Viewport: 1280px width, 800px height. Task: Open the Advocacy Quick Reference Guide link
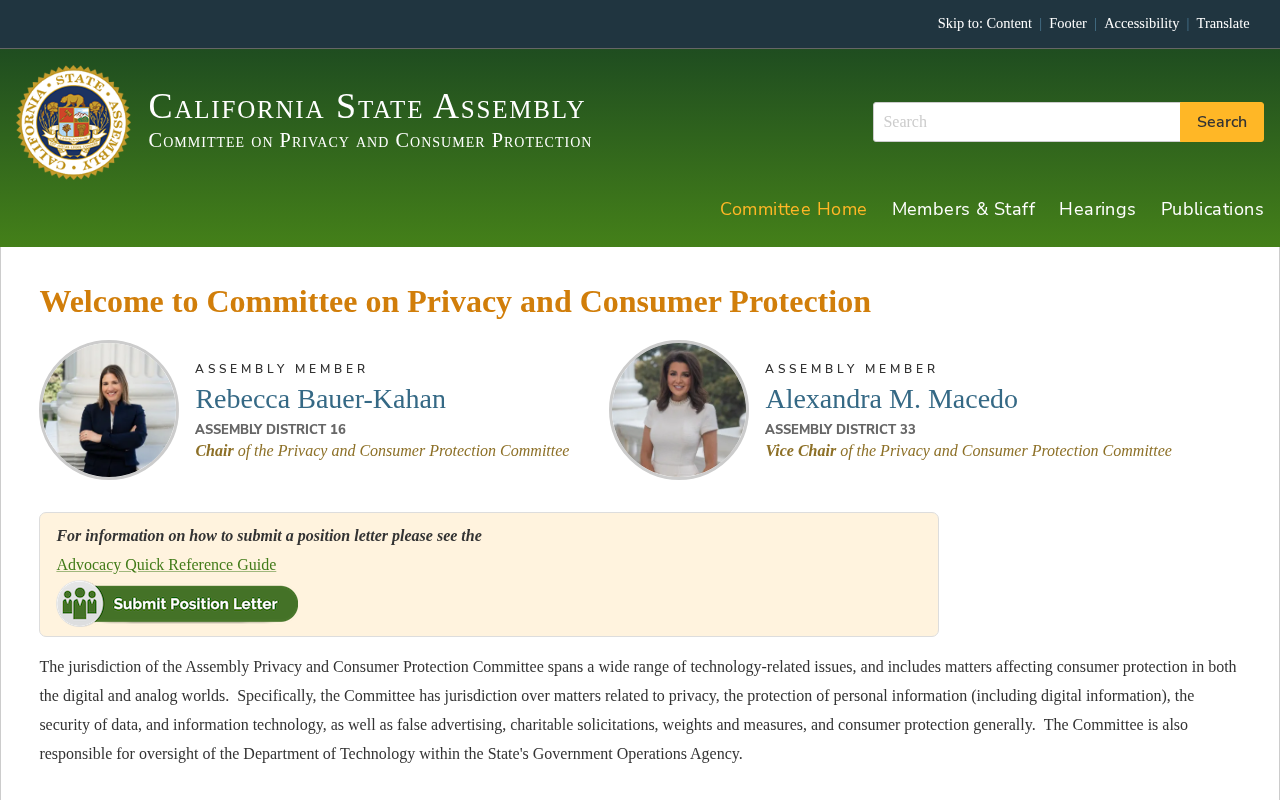click(166, 565)
